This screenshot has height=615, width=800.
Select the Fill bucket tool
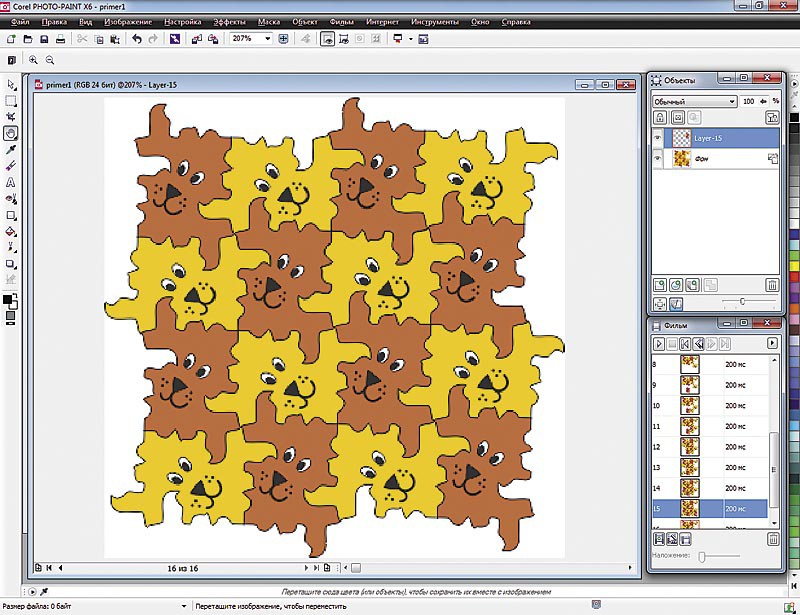click(11, 231)
